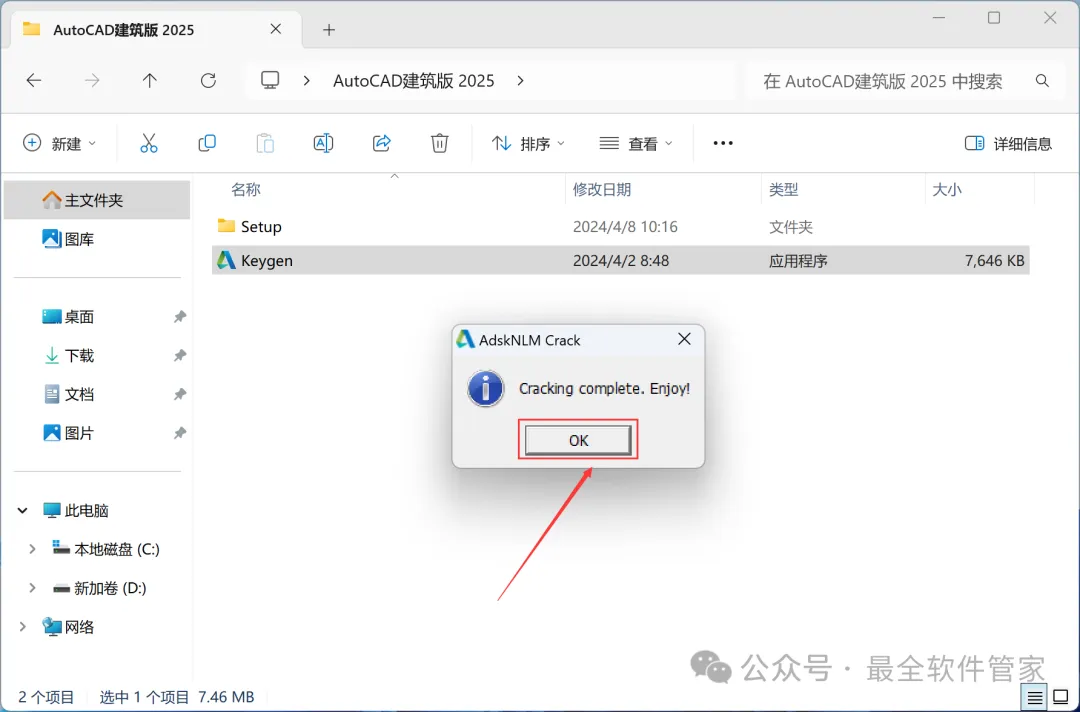1080x712 pixels.
Task: Select the Setup folder
Action: point(621,227)
